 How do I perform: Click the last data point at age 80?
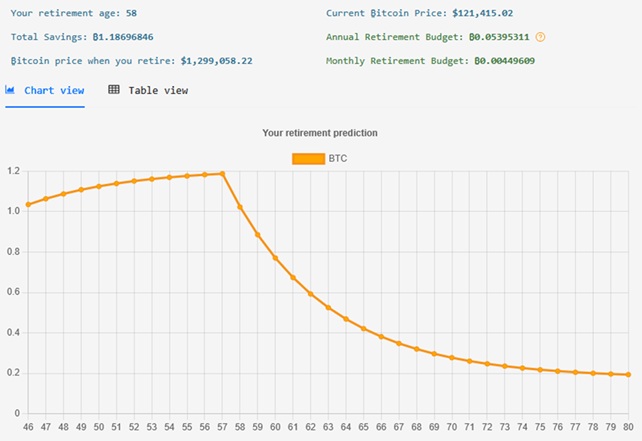628,375
